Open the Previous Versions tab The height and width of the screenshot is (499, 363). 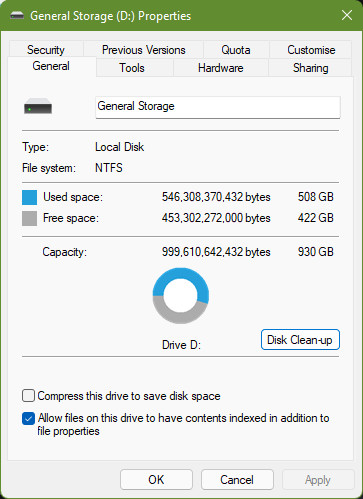click(x=144, y=50)
